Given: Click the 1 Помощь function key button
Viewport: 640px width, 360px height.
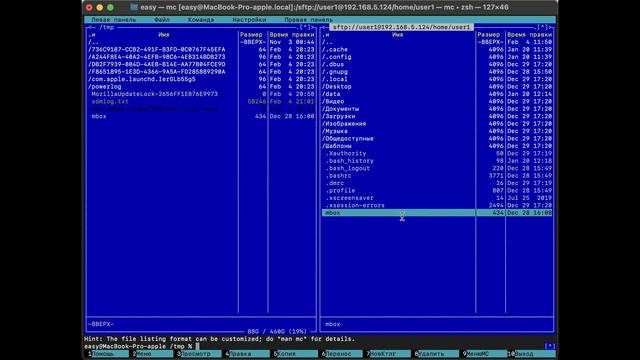Looking at the screenshot, I should point(109,354).
